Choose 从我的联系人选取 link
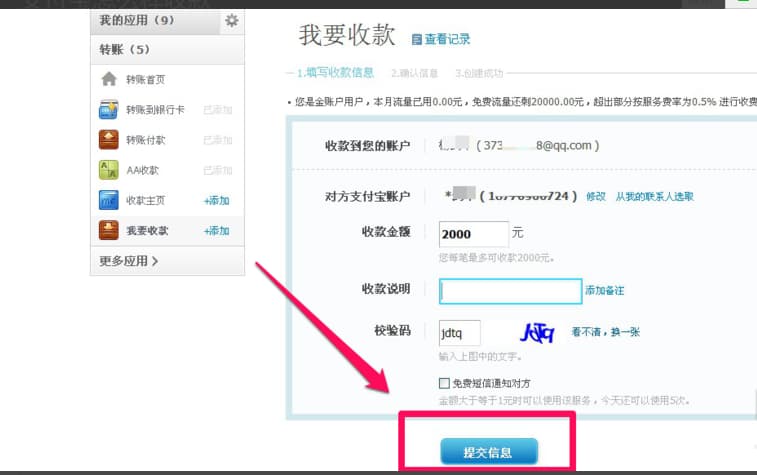Image resolution: width=757 pixels, height=475 pixels. tap(655, 196)
